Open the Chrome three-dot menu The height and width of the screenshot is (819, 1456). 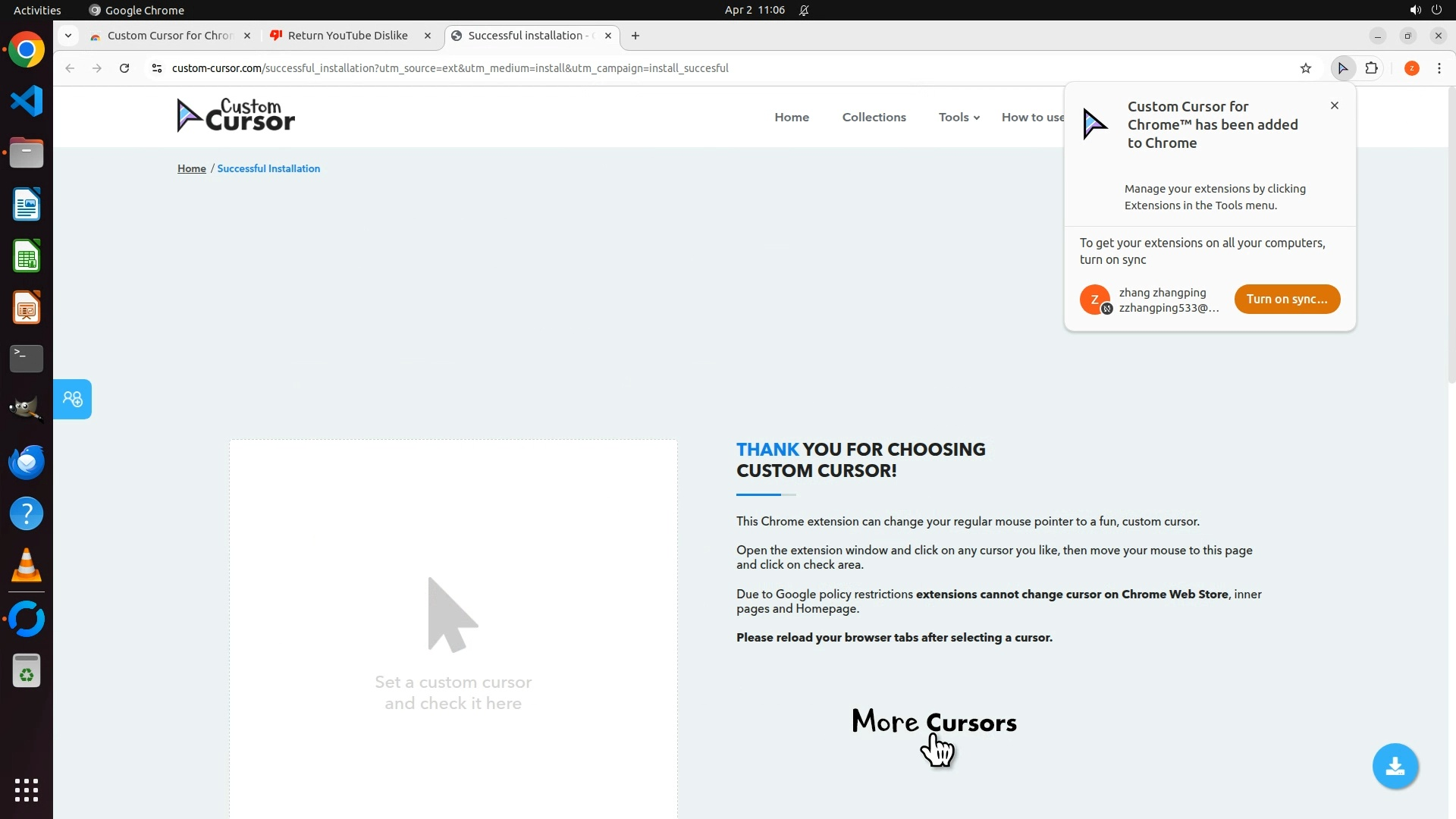tap(1439, 68)
